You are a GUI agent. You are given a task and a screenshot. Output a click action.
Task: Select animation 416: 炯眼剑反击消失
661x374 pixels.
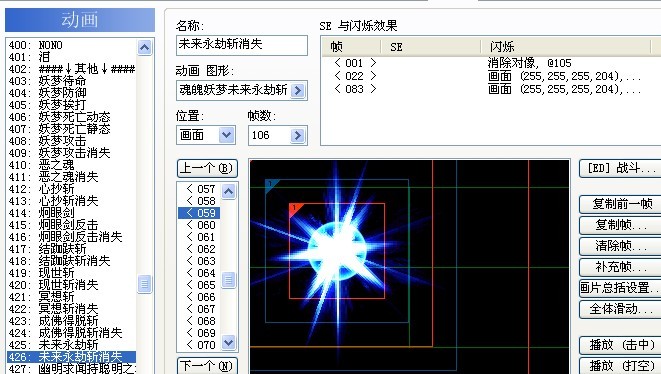tap(72, 237)
